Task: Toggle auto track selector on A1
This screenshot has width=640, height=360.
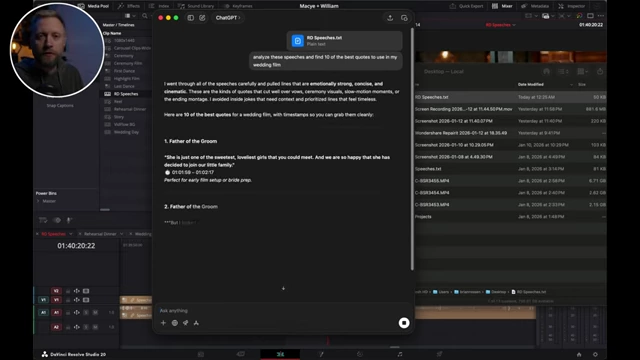Action: (77, 313)
